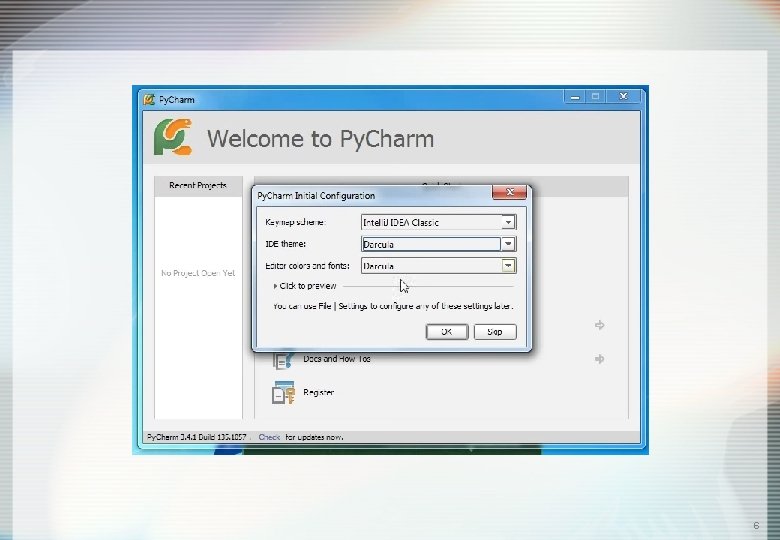The height and width of the screenshot is (540, 780).
Task: Open the IDE theme dropdown arrow
Action: click(508, 244)
